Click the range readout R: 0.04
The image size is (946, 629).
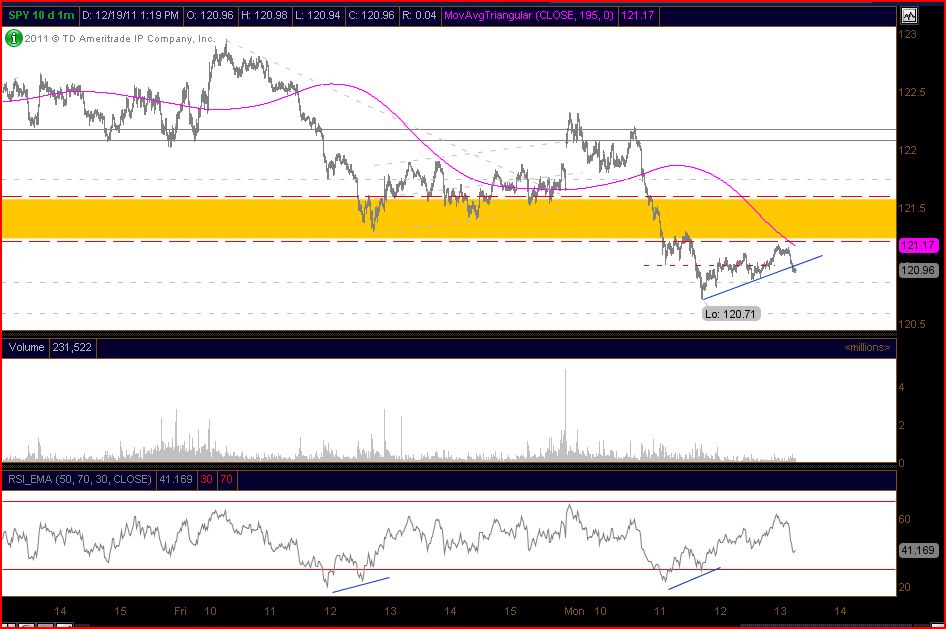point(419,16)
